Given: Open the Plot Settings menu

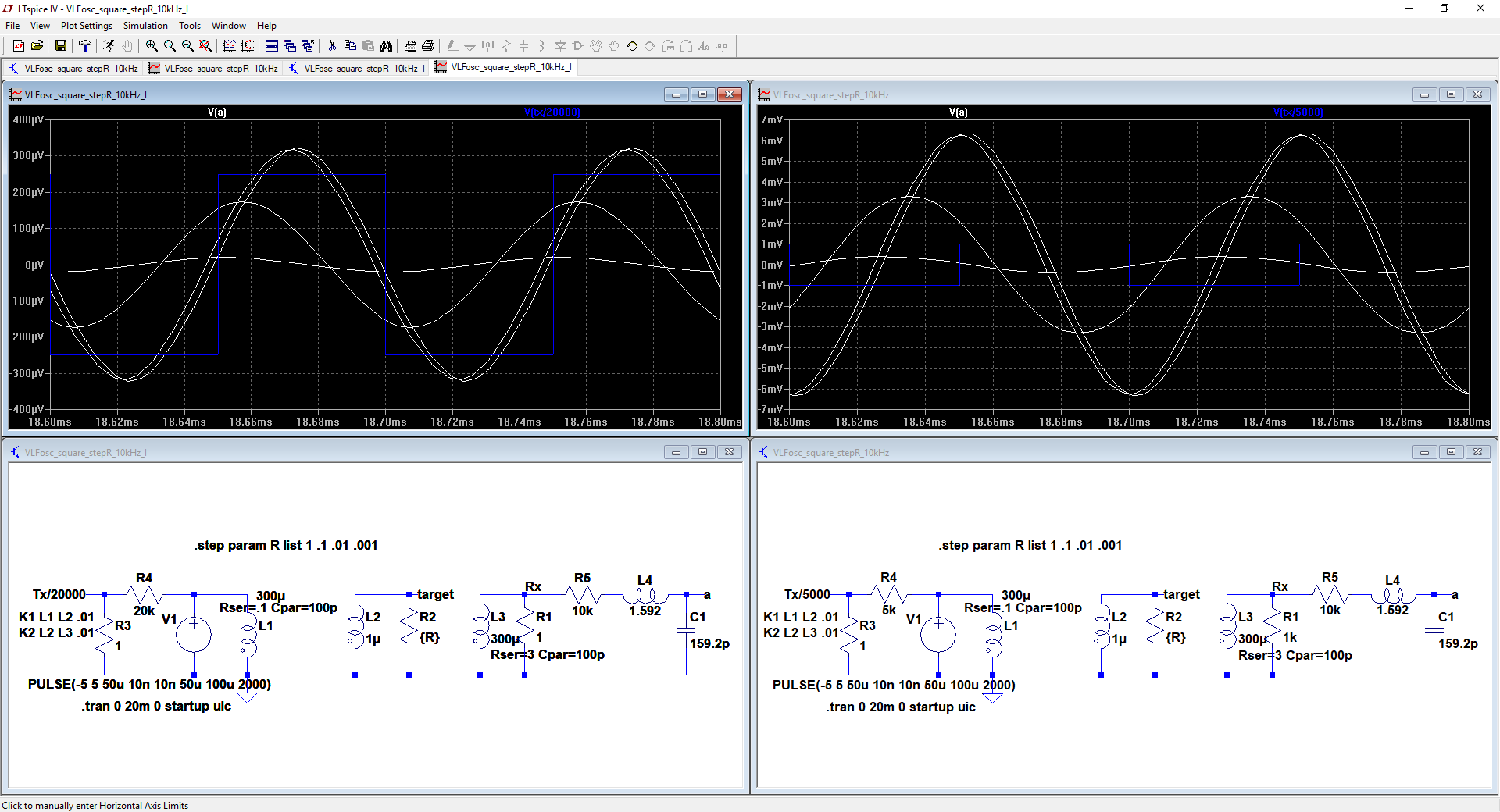Looking at the screenshot, I should click(x=86, y=26).
